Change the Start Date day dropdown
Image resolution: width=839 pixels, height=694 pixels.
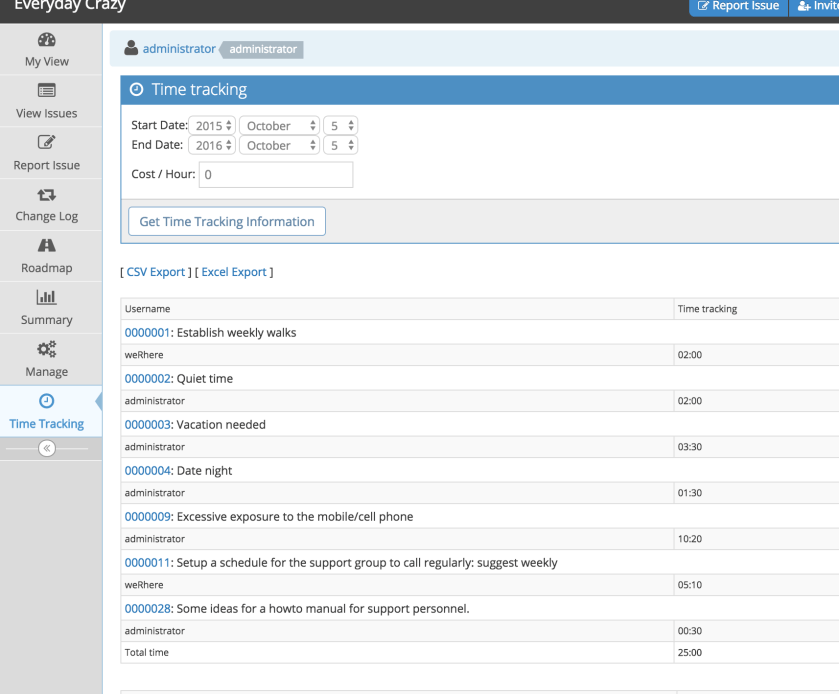pos(340,125)
